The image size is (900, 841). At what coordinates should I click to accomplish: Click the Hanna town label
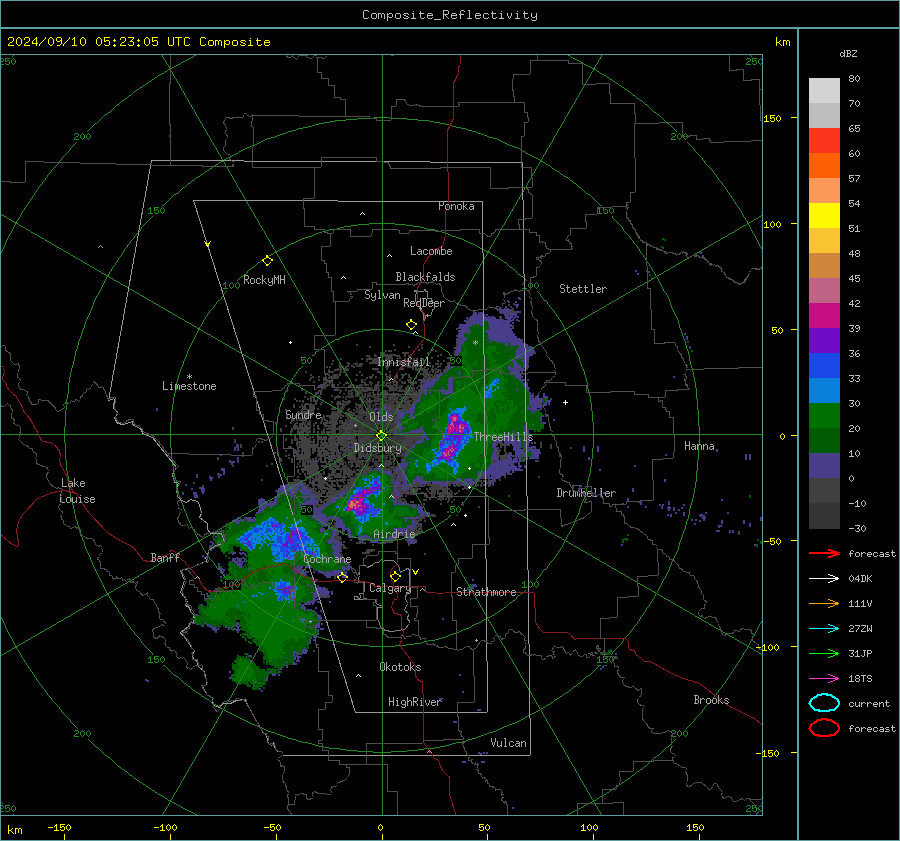coord(699,446)
